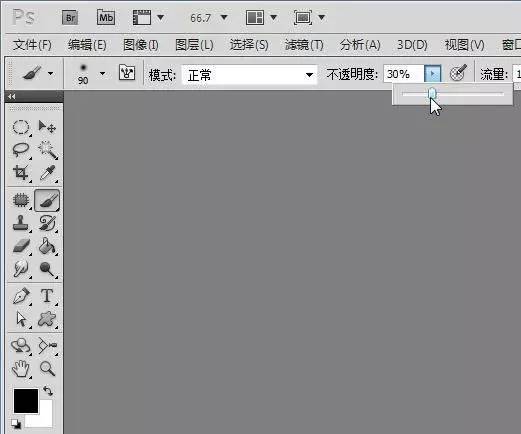Open the 滤镜(T) menu

(304, 45)
